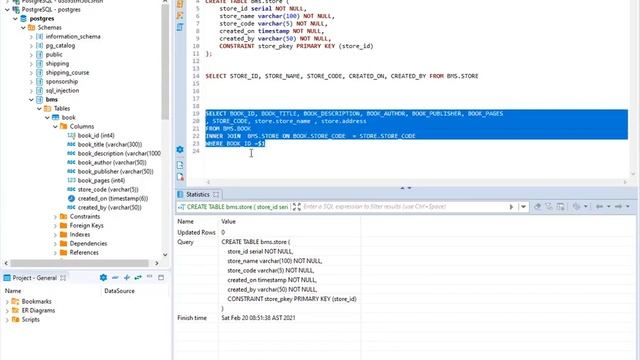Click the load SQL script file icon
This screenshot has height=360, width=640.
pyautogui.click(x=180, y=165)
